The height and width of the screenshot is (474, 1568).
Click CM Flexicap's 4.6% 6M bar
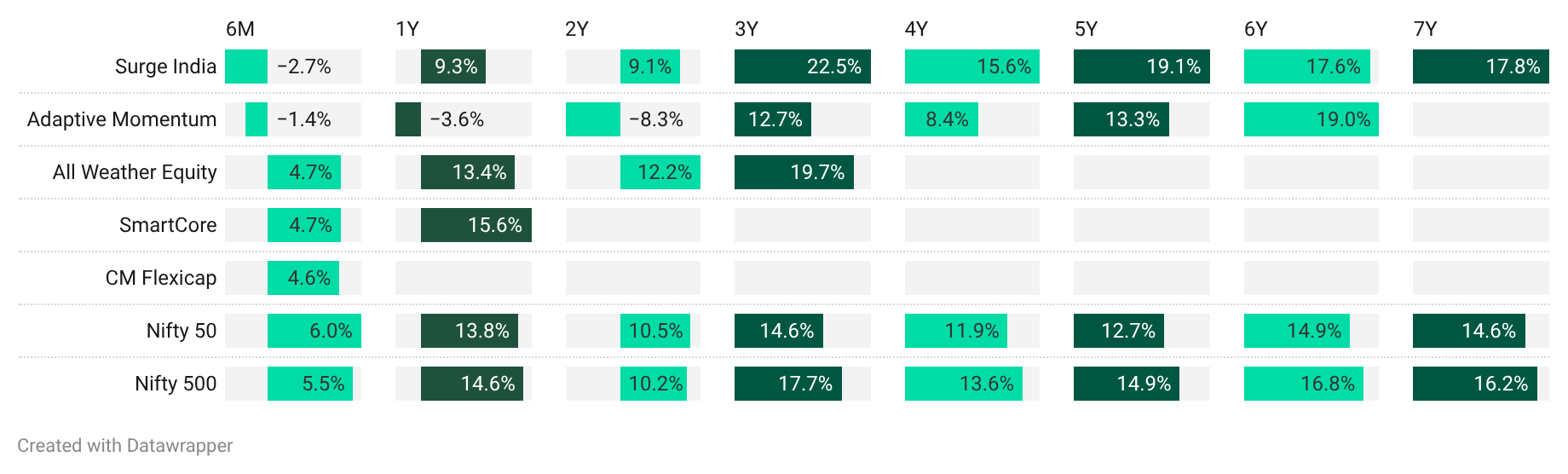(303, 278)
